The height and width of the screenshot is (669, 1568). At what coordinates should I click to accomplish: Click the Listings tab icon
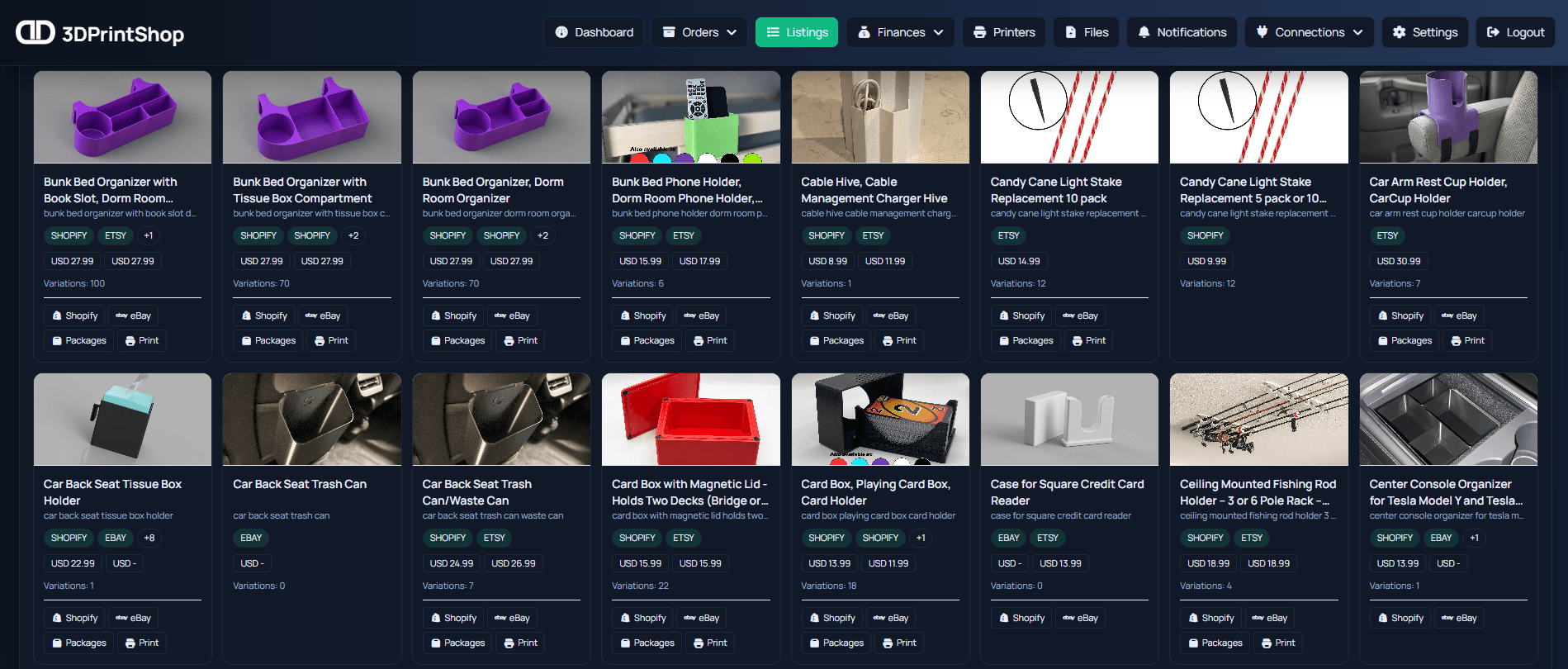(x=773, y=32)
